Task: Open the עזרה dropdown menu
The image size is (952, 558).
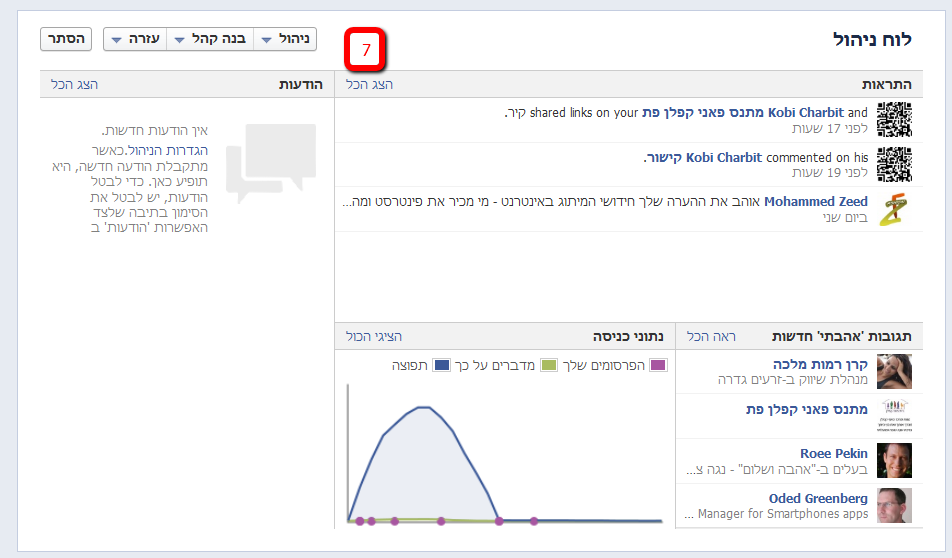Action: 134,39
